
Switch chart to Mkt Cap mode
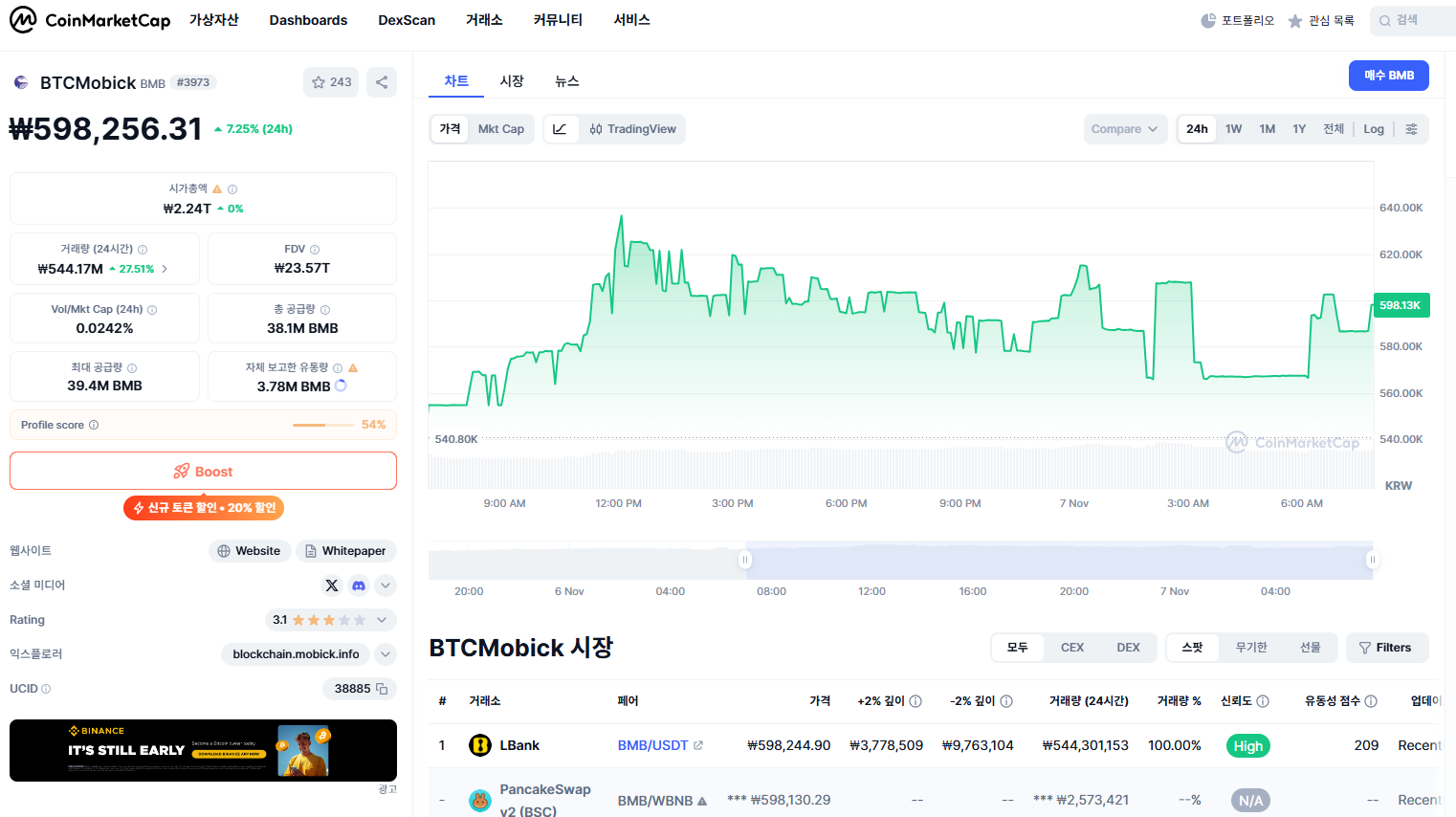click(x=501, y=129)
